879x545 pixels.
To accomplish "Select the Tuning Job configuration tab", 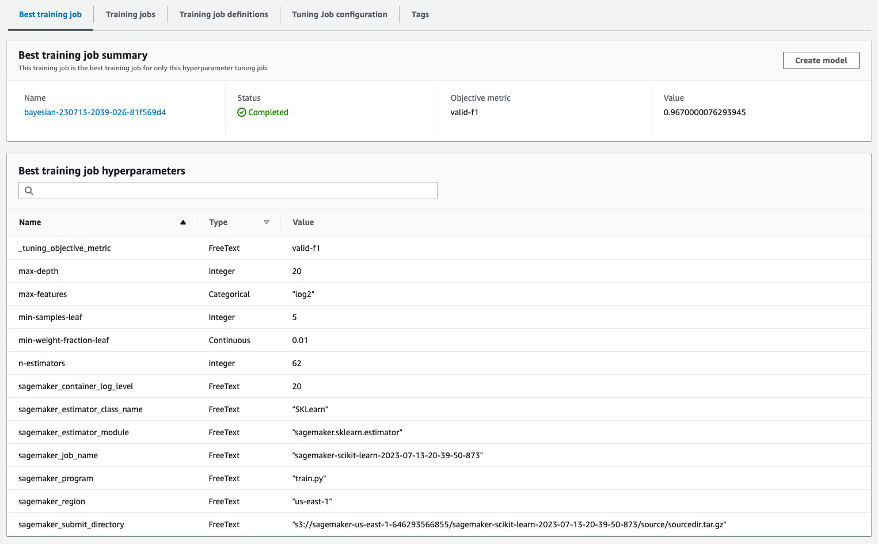I will 340,15.
